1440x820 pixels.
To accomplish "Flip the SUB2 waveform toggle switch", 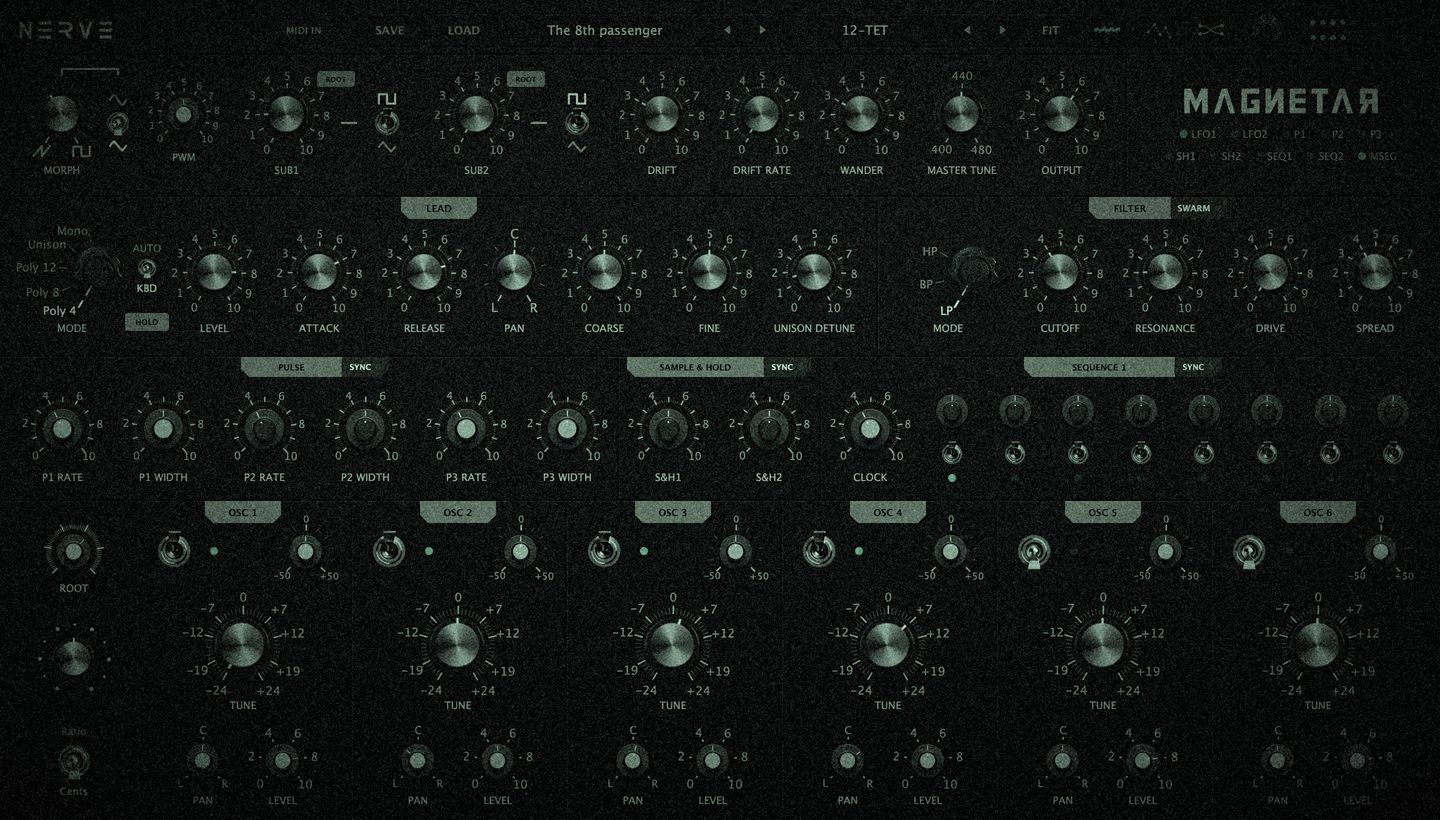I will click(577, 123).
